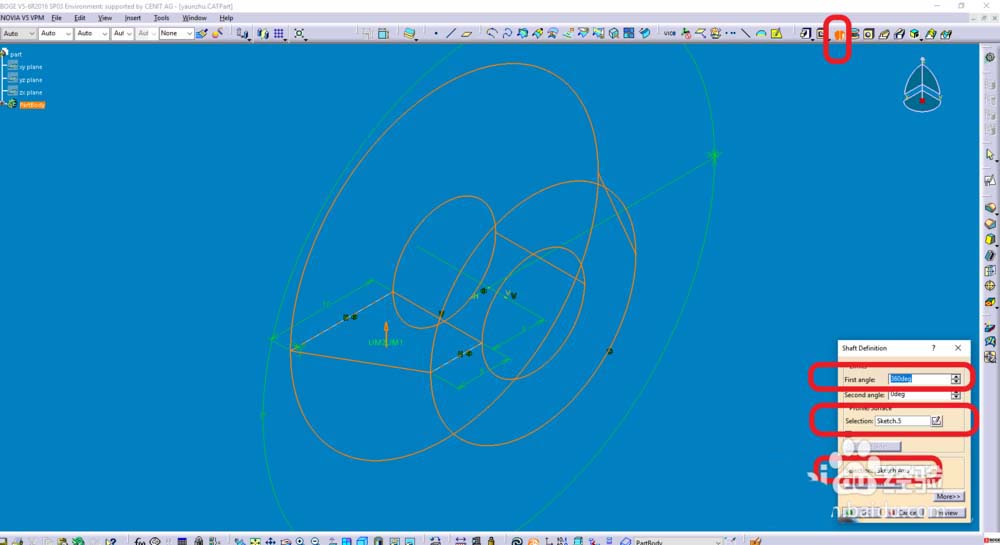Click the globe icon in right toolbar
1000x545 pixels.
pos(990,286)
